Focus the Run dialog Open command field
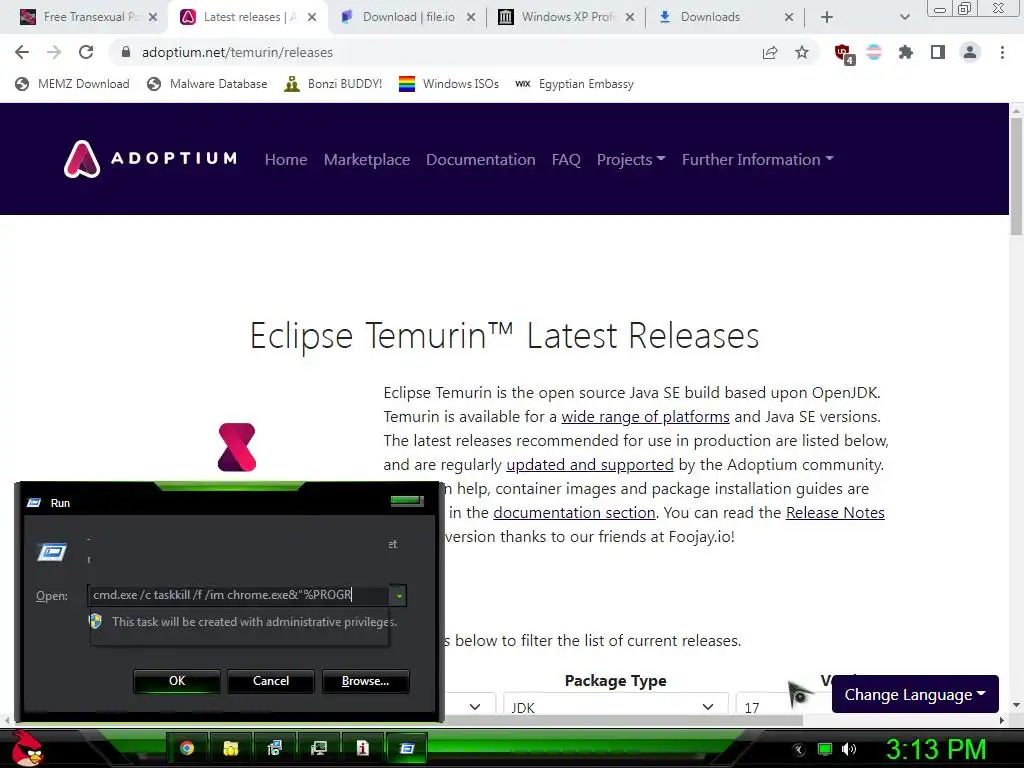Viewport: 1024px width, 768px height. coord(239,595)
